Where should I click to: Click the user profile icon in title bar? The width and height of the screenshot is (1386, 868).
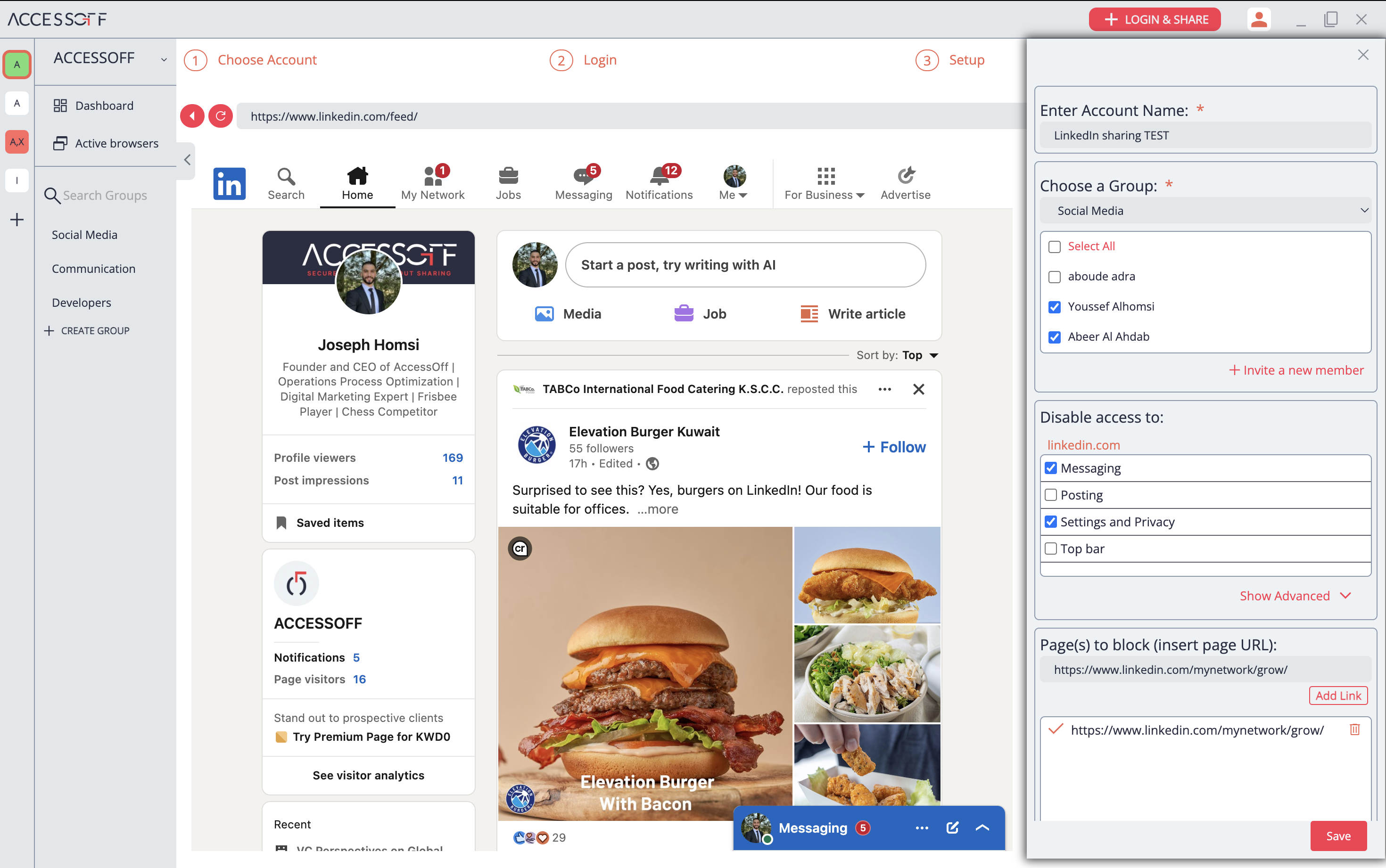point(1259,19)
